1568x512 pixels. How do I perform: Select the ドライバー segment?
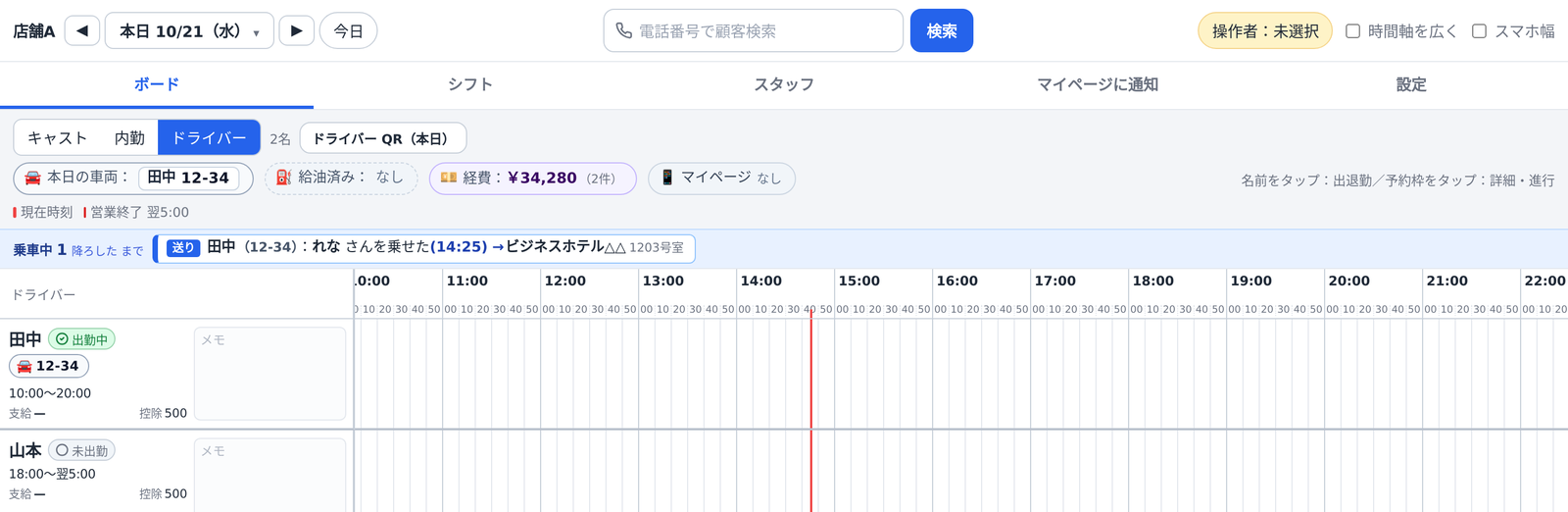209,137
